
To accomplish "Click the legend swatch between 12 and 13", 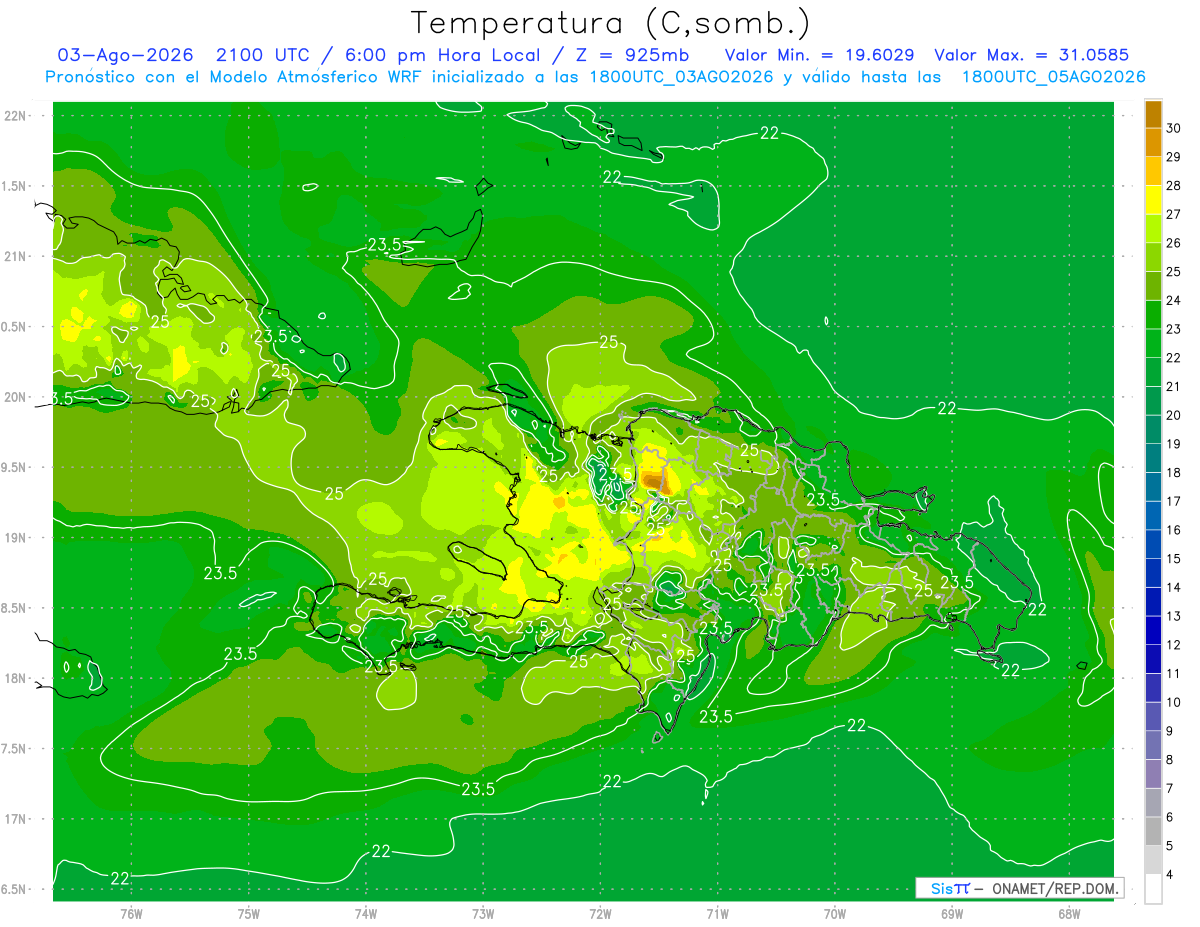I will coord(1153,630).
